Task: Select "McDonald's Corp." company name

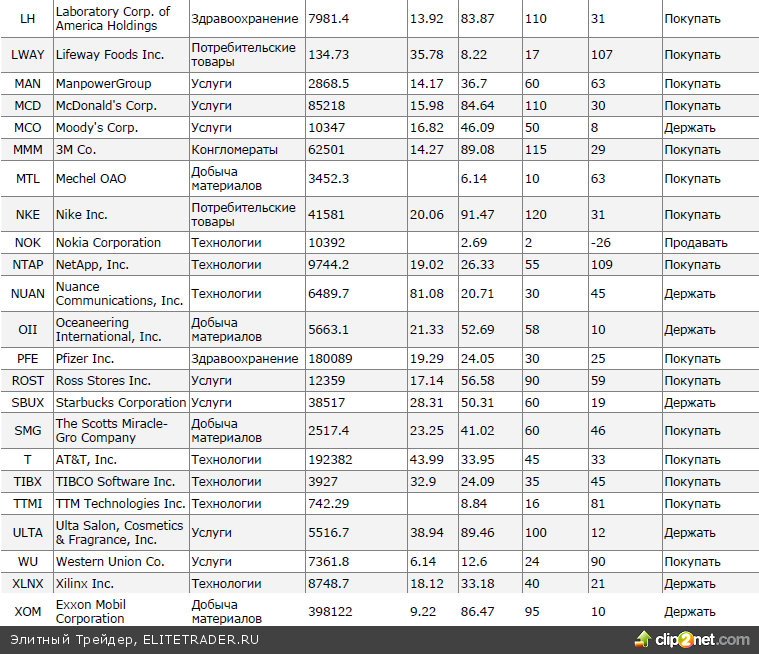Action: pos(106,106)
